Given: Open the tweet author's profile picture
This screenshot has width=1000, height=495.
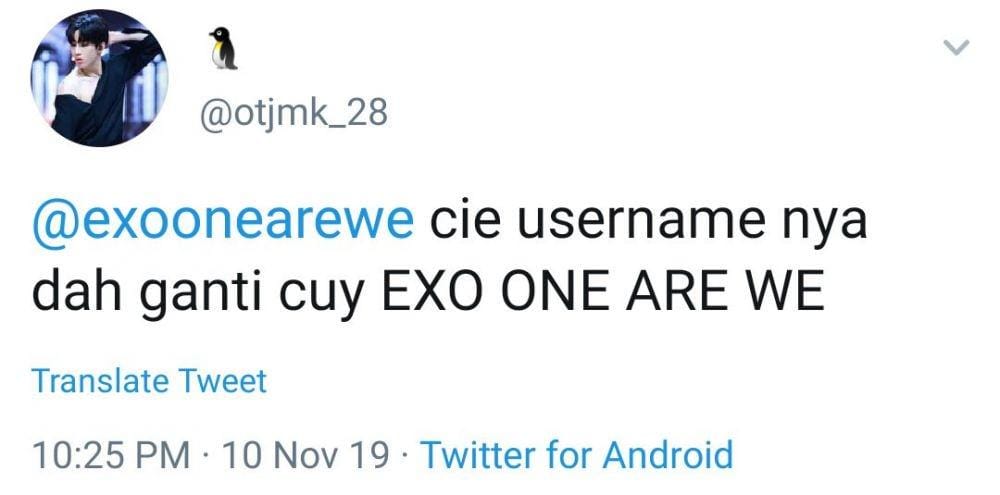Looking at the screenshot, I should coord(95,79).
